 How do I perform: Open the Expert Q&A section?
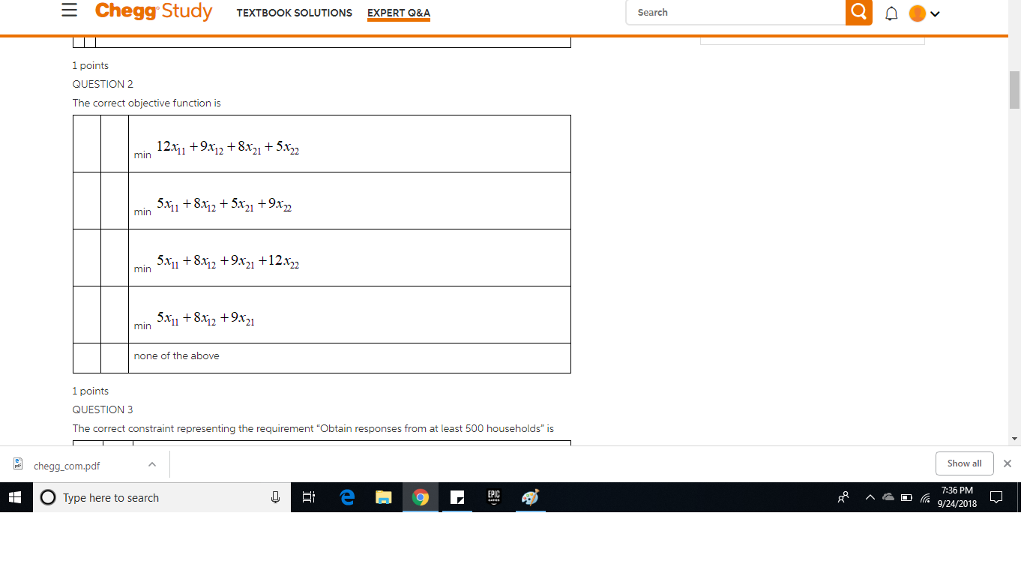[398, 13]
